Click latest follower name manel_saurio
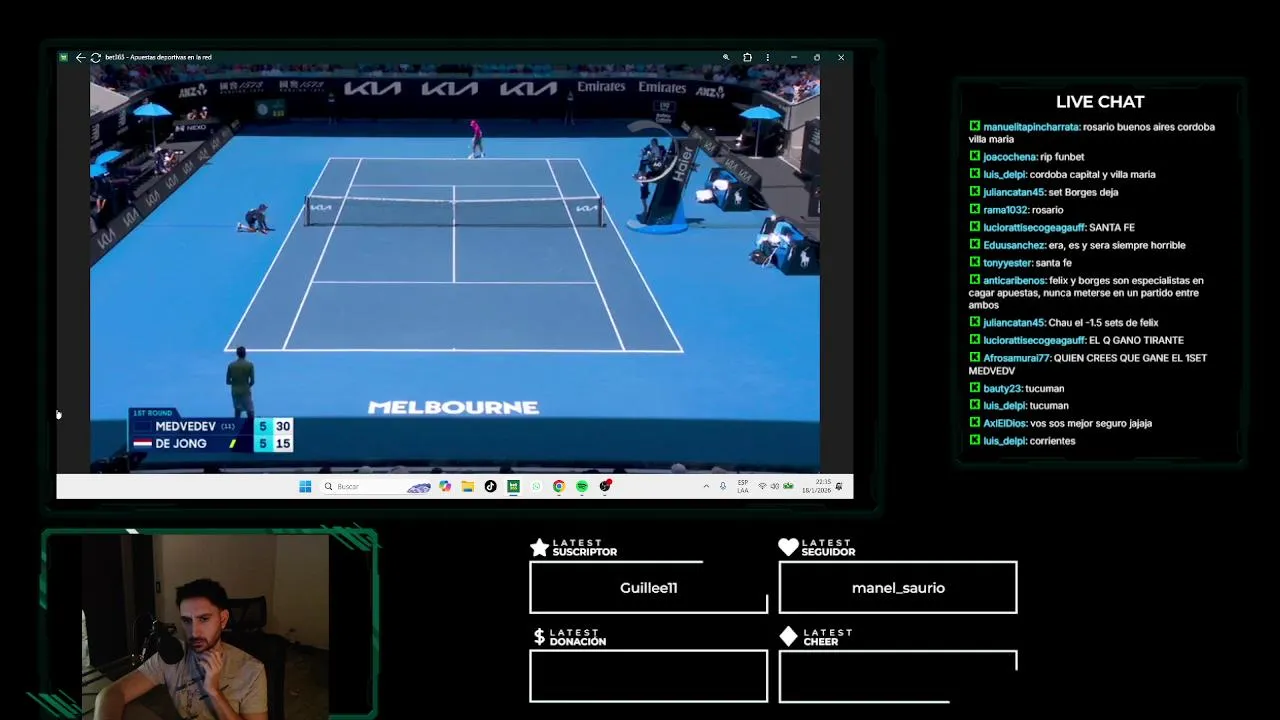The image size is (1280, 720). [898, 588]
